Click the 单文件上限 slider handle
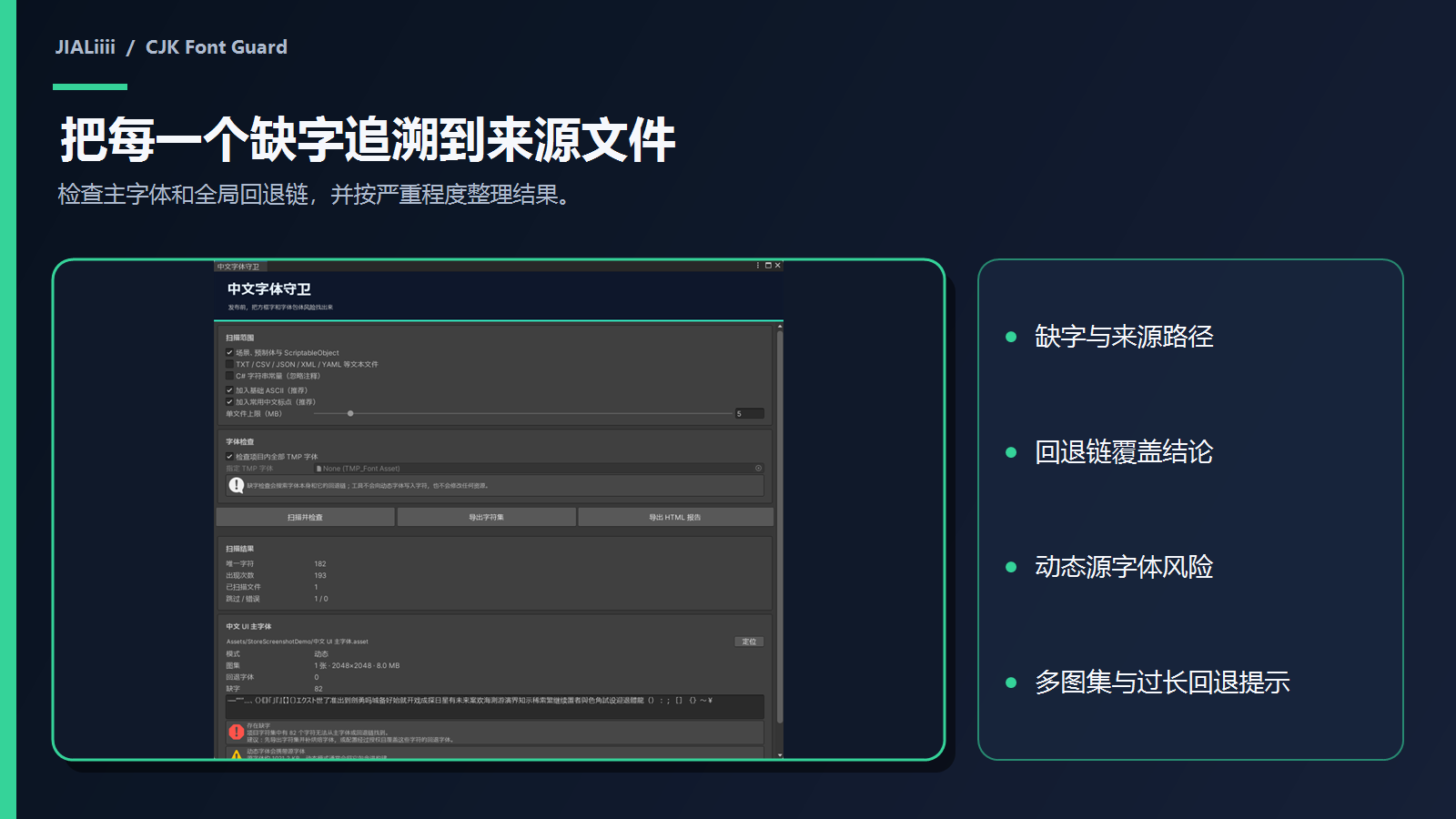This screenshot has width=1456, height=819. [350, 413]
